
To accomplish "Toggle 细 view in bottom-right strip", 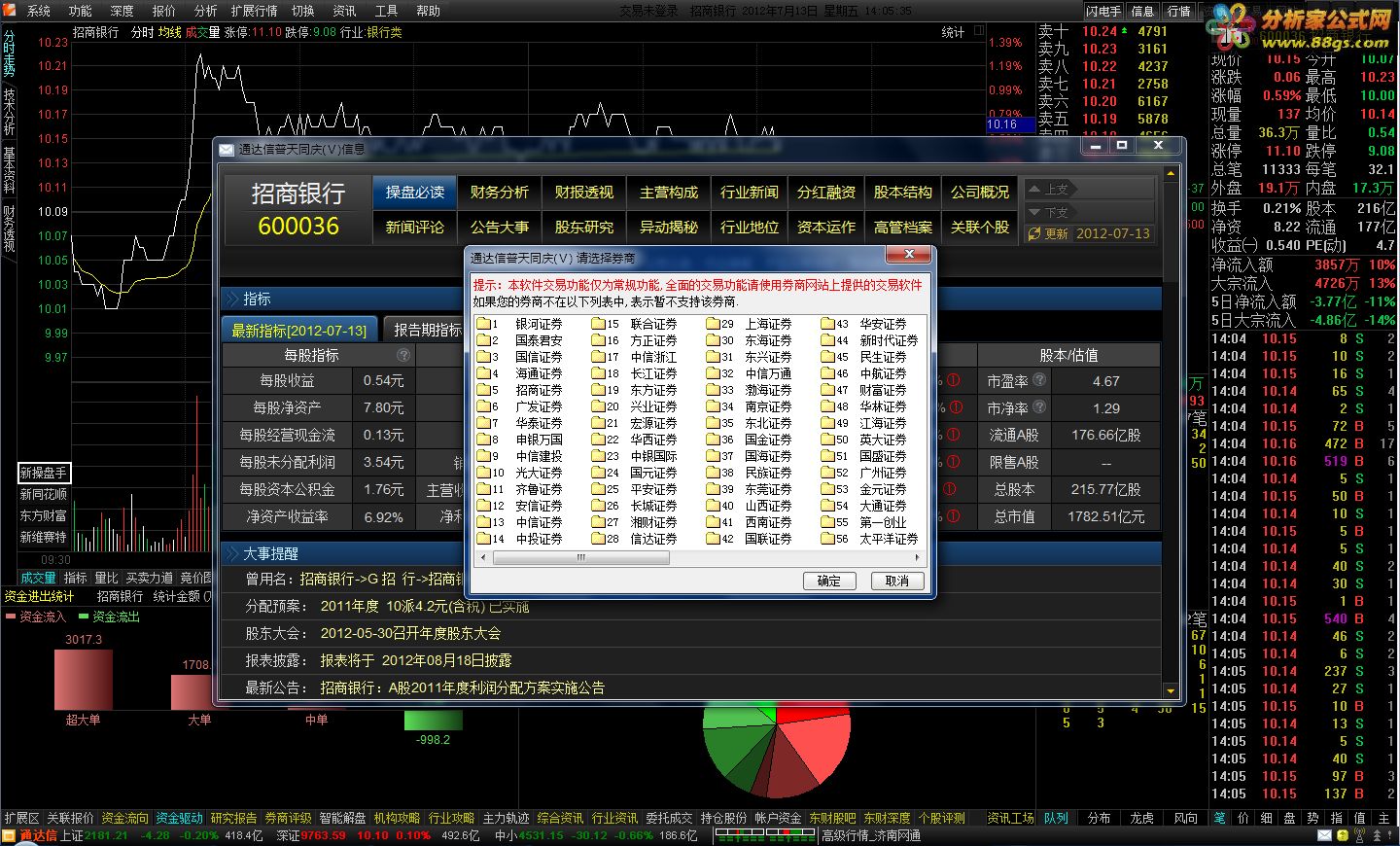I will click(1267, 819).
